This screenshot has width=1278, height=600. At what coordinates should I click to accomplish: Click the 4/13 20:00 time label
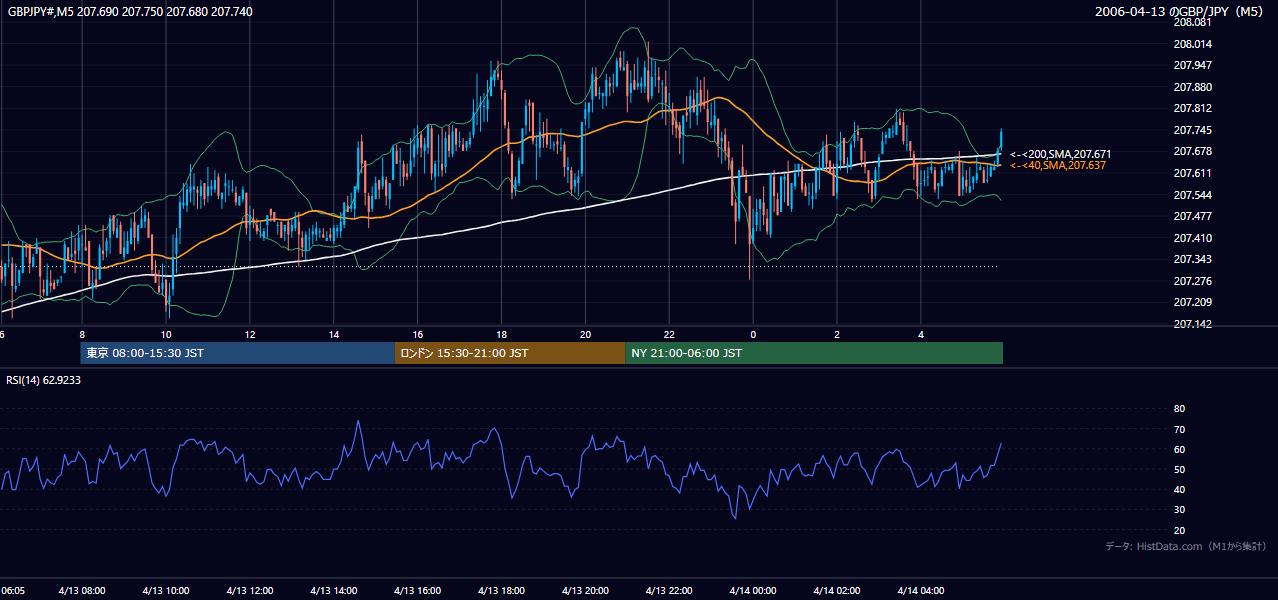click(586, 590)
